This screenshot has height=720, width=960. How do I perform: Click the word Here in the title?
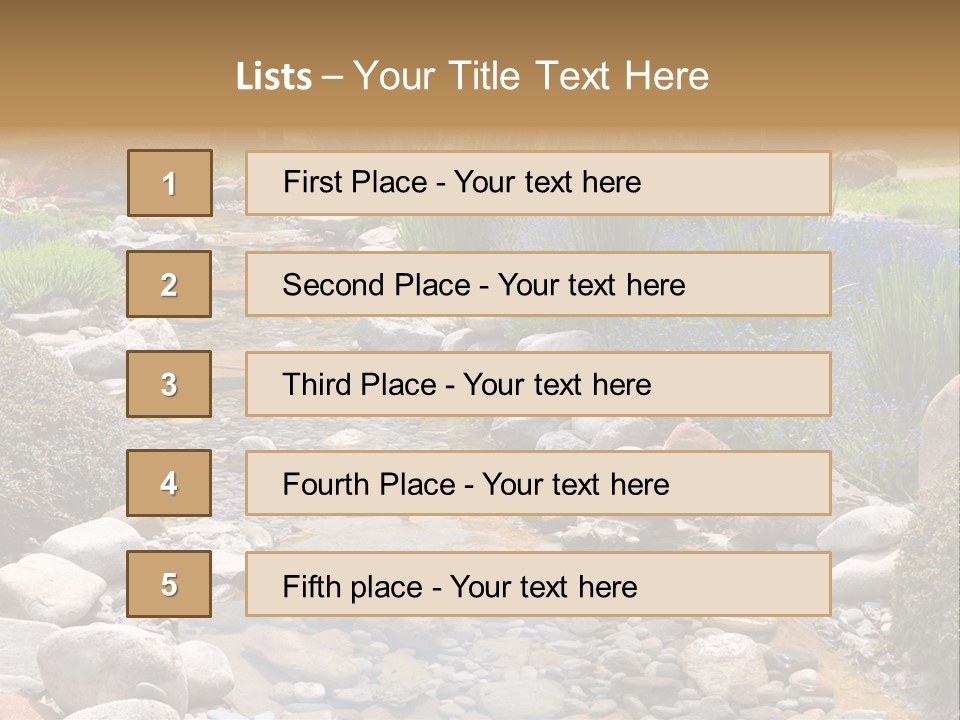point(667,77)
